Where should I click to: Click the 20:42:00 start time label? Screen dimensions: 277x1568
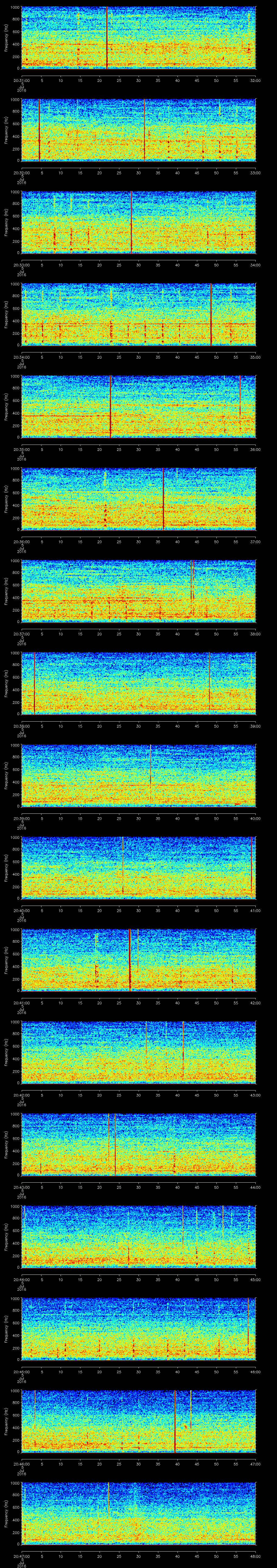coord(22,1095)
